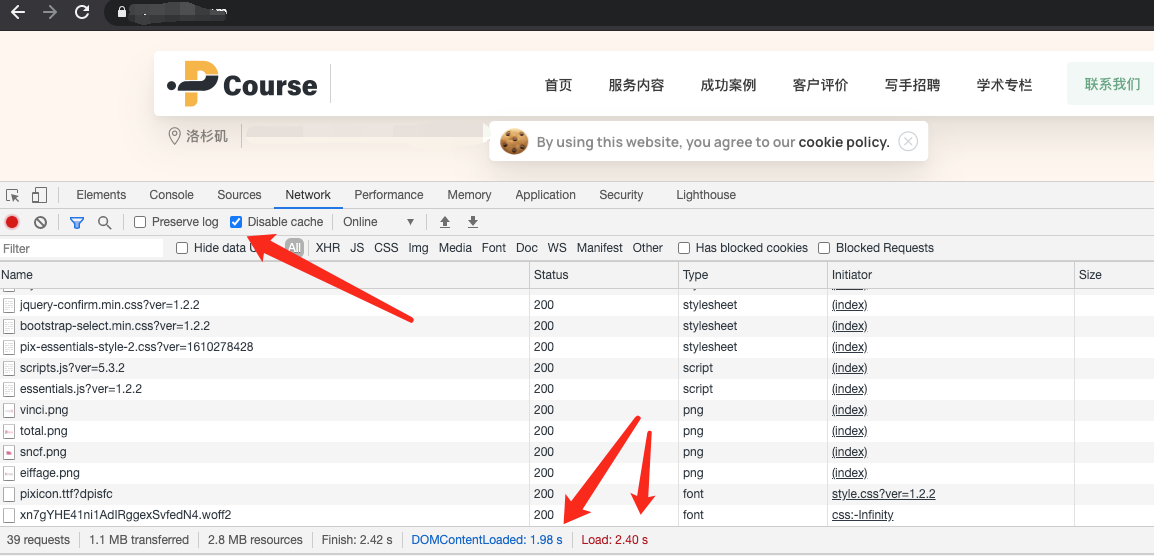Enable the Preserve log checkbox
Image resolution: width=1154 pixels, height=556 pixels.
tap(140, 222)
